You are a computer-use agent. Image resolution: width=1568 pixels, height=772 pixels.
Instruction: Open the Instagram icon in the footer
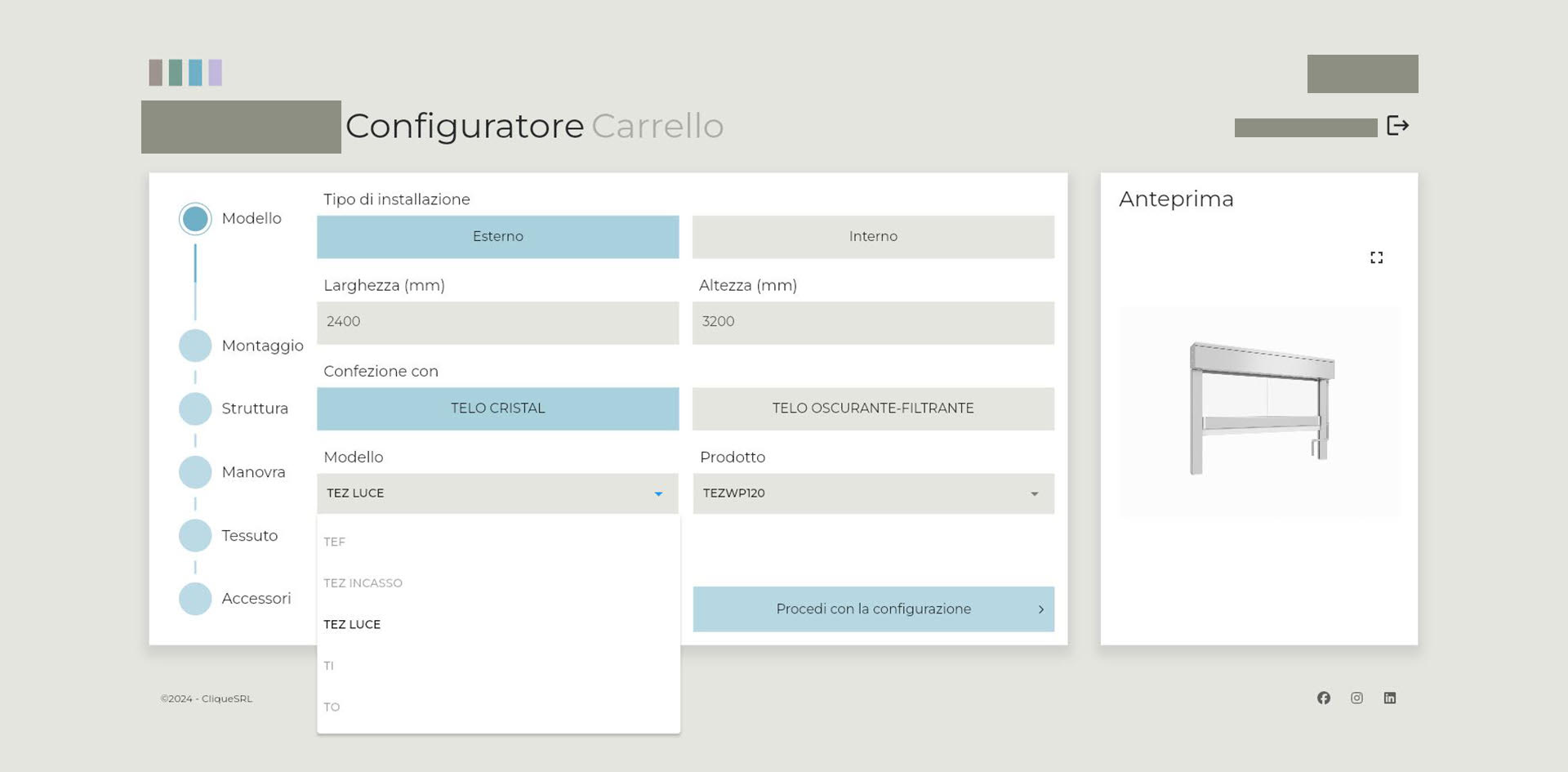click(1356, 698)
